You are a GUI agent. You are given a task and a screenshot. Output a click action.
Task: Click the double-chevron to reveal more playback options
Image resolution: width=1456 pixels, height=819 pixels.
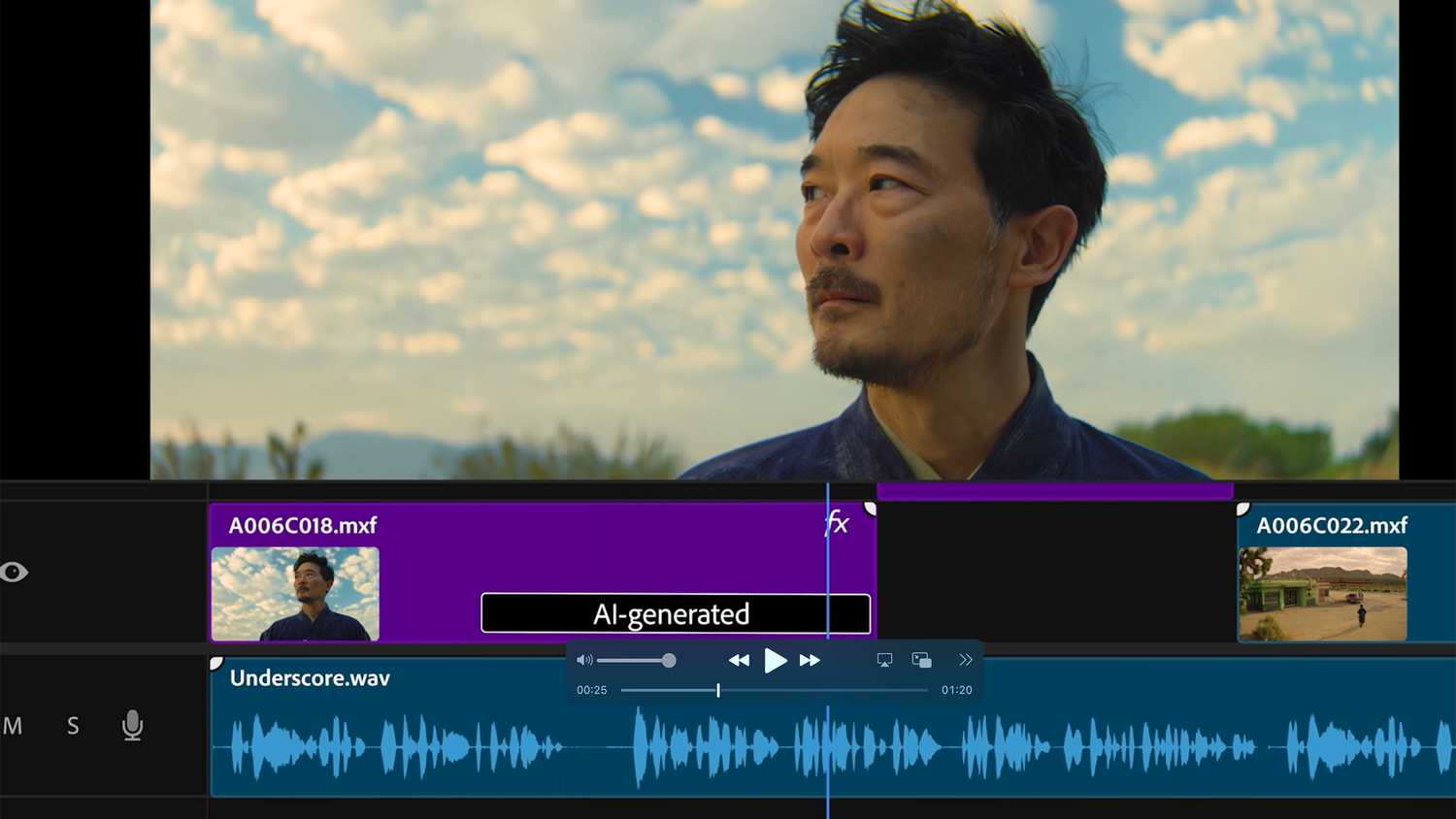point(965,660)
